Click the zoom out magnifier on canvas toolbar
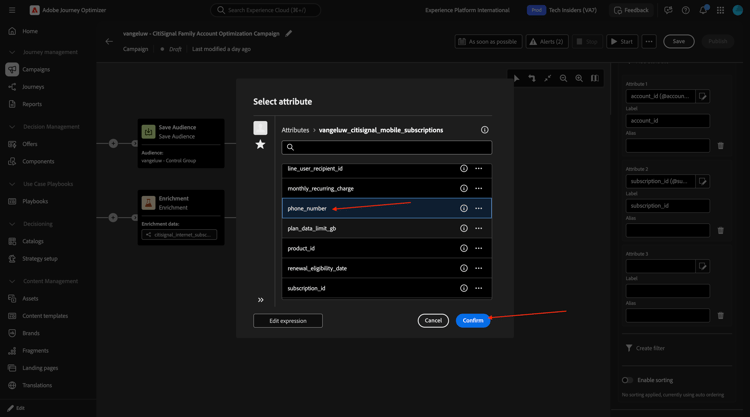 [563, 78]
